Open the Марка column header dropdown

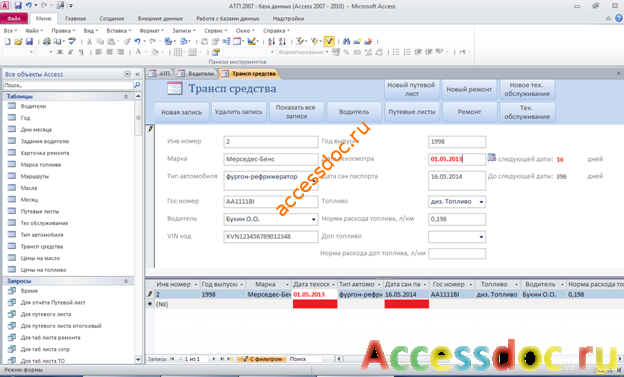point(287,284)
